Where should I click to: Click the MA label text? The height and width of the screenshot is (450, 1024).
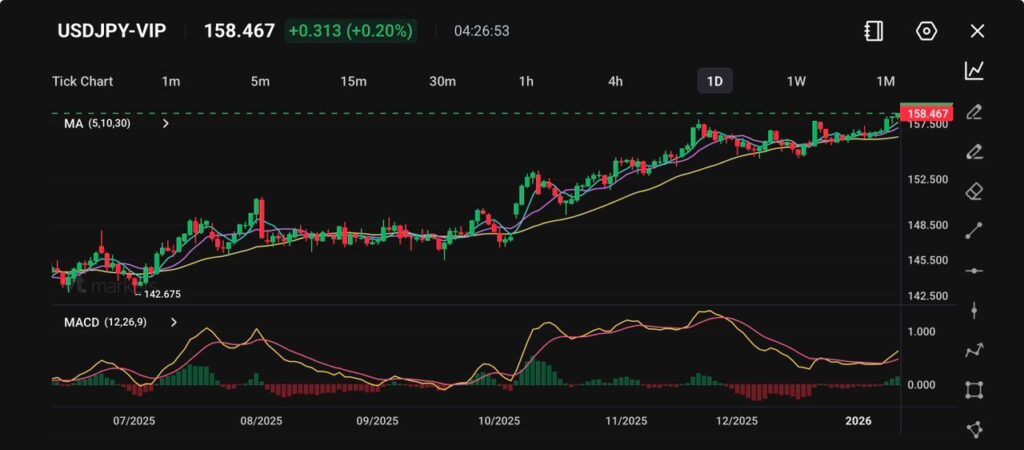coord(73,123)
